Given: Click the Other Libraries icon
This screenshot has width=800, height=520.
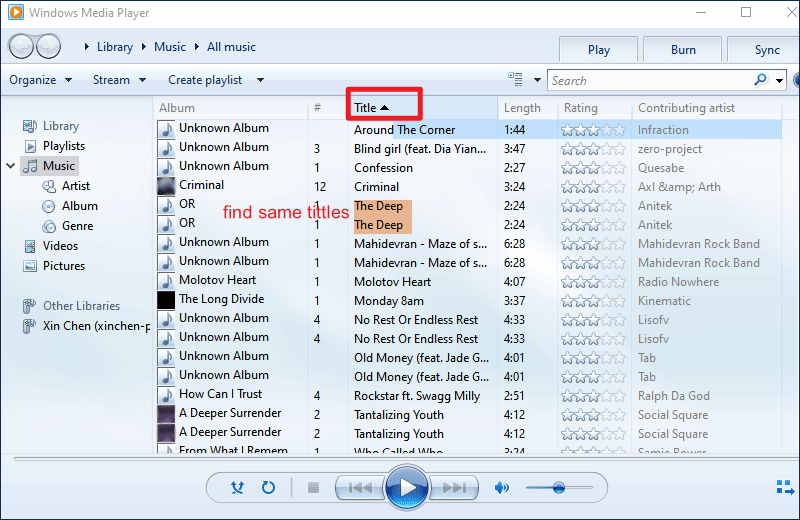Looking at the screenshot, I should pyautogui.click(x=29, y=306).
